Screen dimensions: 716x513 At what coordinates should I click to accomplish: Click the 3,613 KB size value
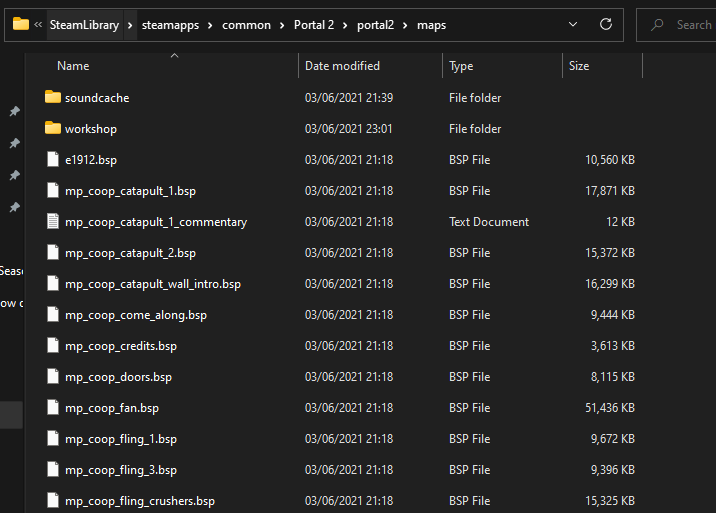pyautogui.click(x=612, y=346)
